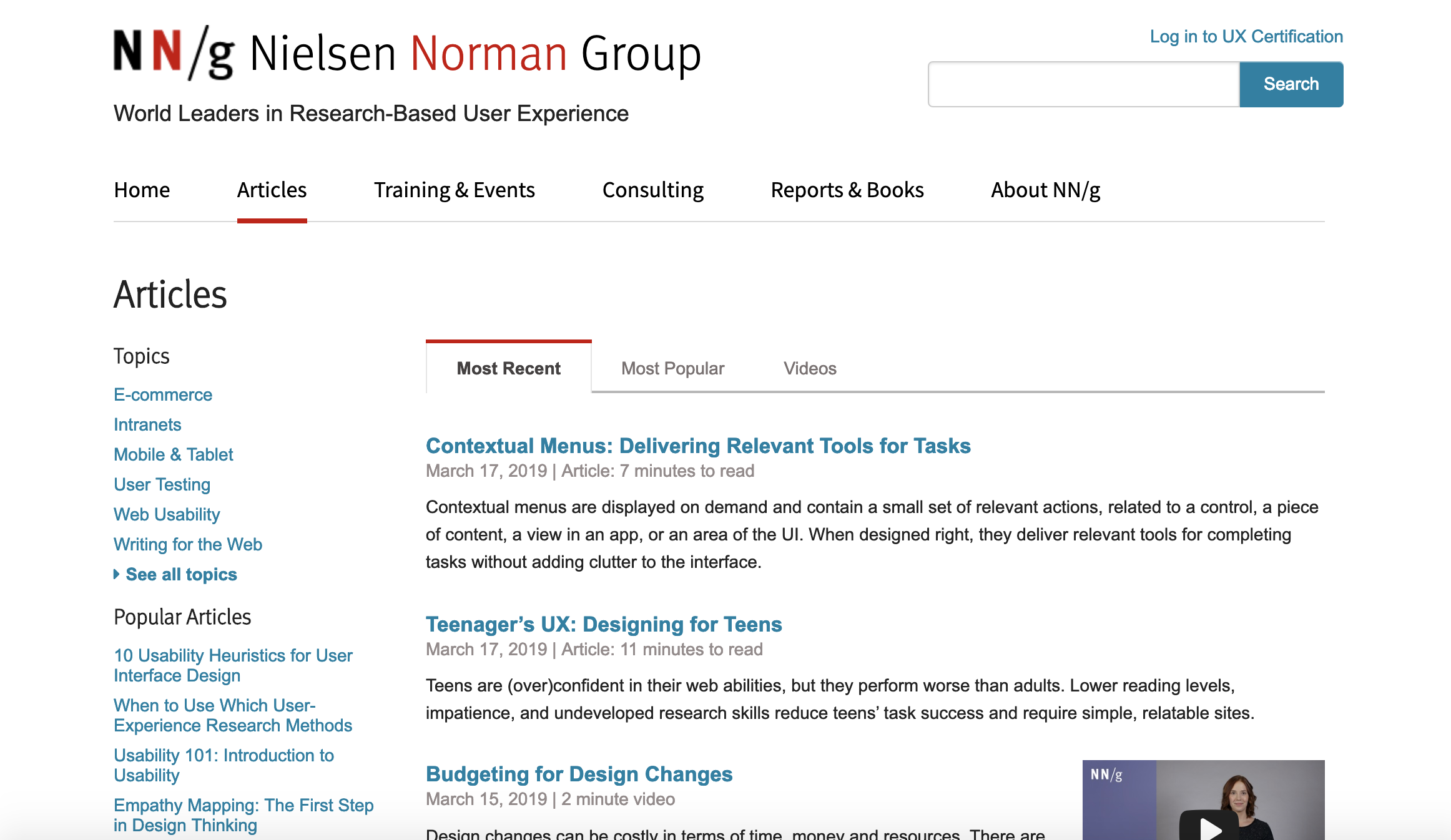
Task: Switch to the Videos tab
Action: pos(810,368)
